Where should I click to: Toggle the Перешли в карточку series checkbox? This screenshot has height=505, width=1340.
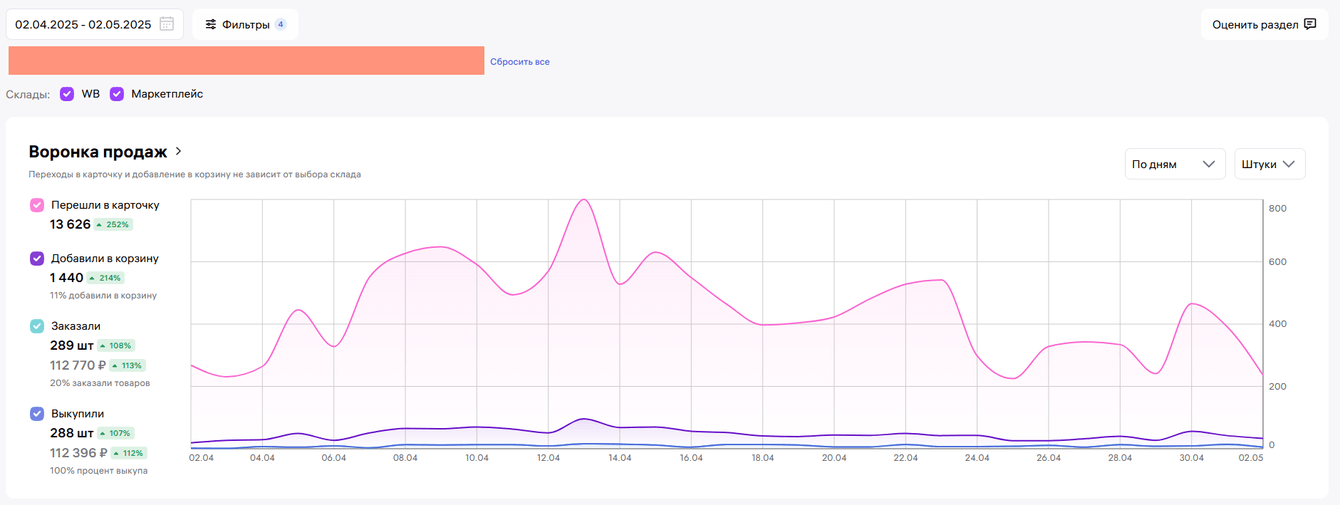37,205
